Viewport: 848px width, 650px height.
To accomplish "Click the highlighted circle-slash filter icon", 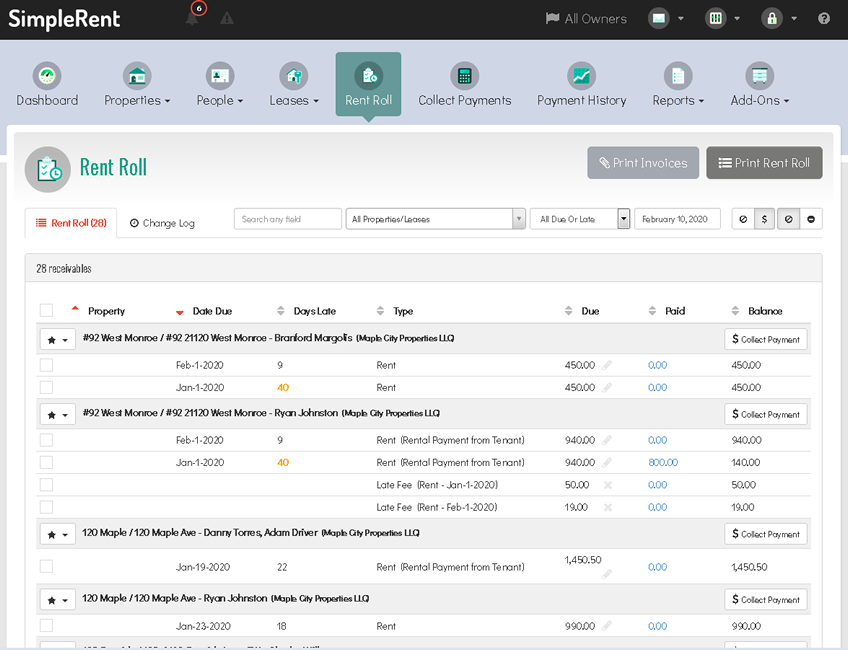I will tap(789, 219).
